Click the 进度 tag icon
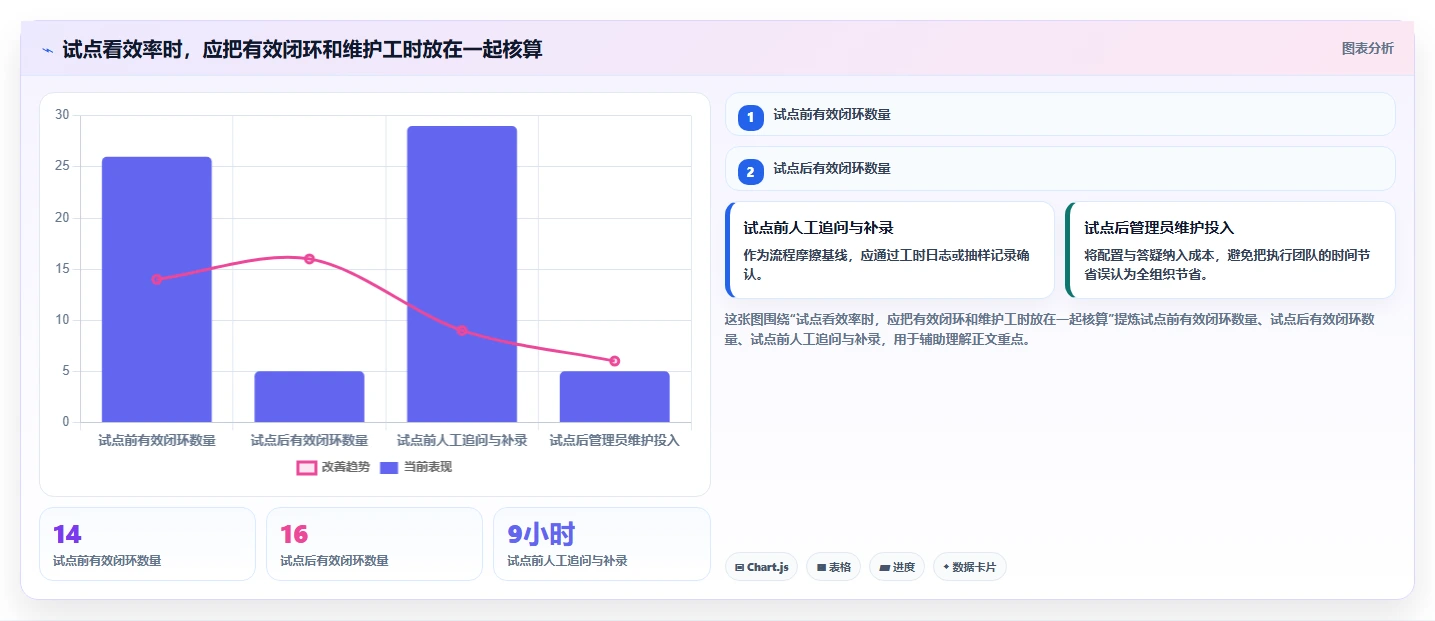 884,567
